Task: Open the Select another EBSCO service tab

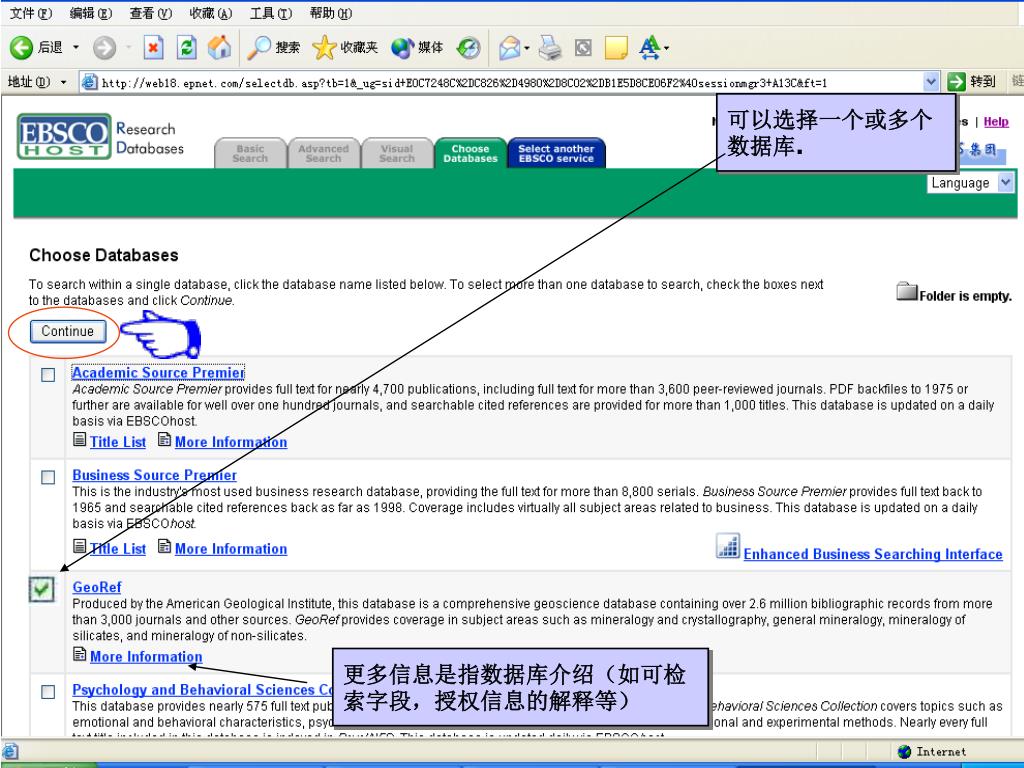Action: (556, 153)
